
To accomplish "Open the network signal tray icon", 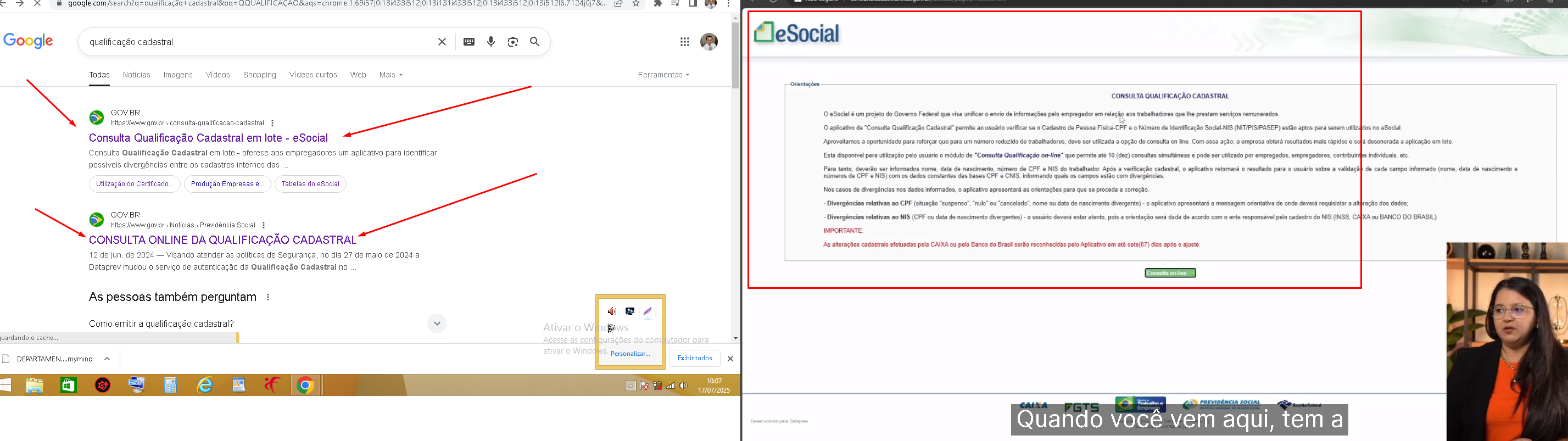I will point(670,386).
